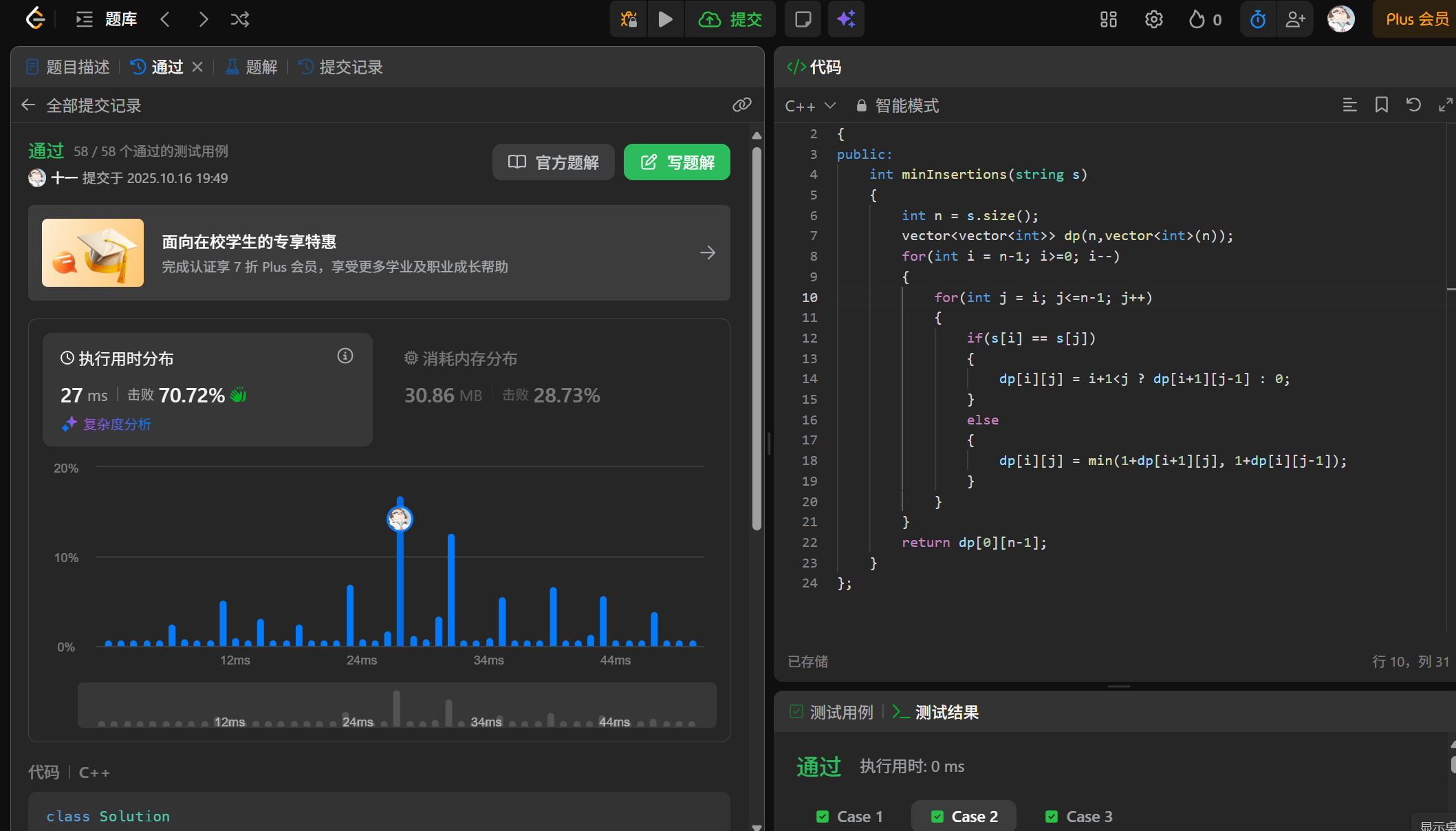This screenshot has height=831, width=1456.
Task: Open the layout grid icon
Action: coord(1108,19)
